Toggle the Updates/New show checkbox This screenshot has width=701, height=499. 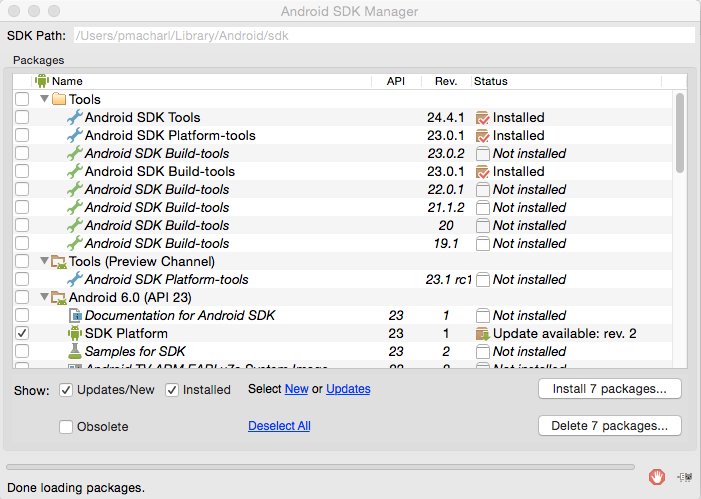66,390
